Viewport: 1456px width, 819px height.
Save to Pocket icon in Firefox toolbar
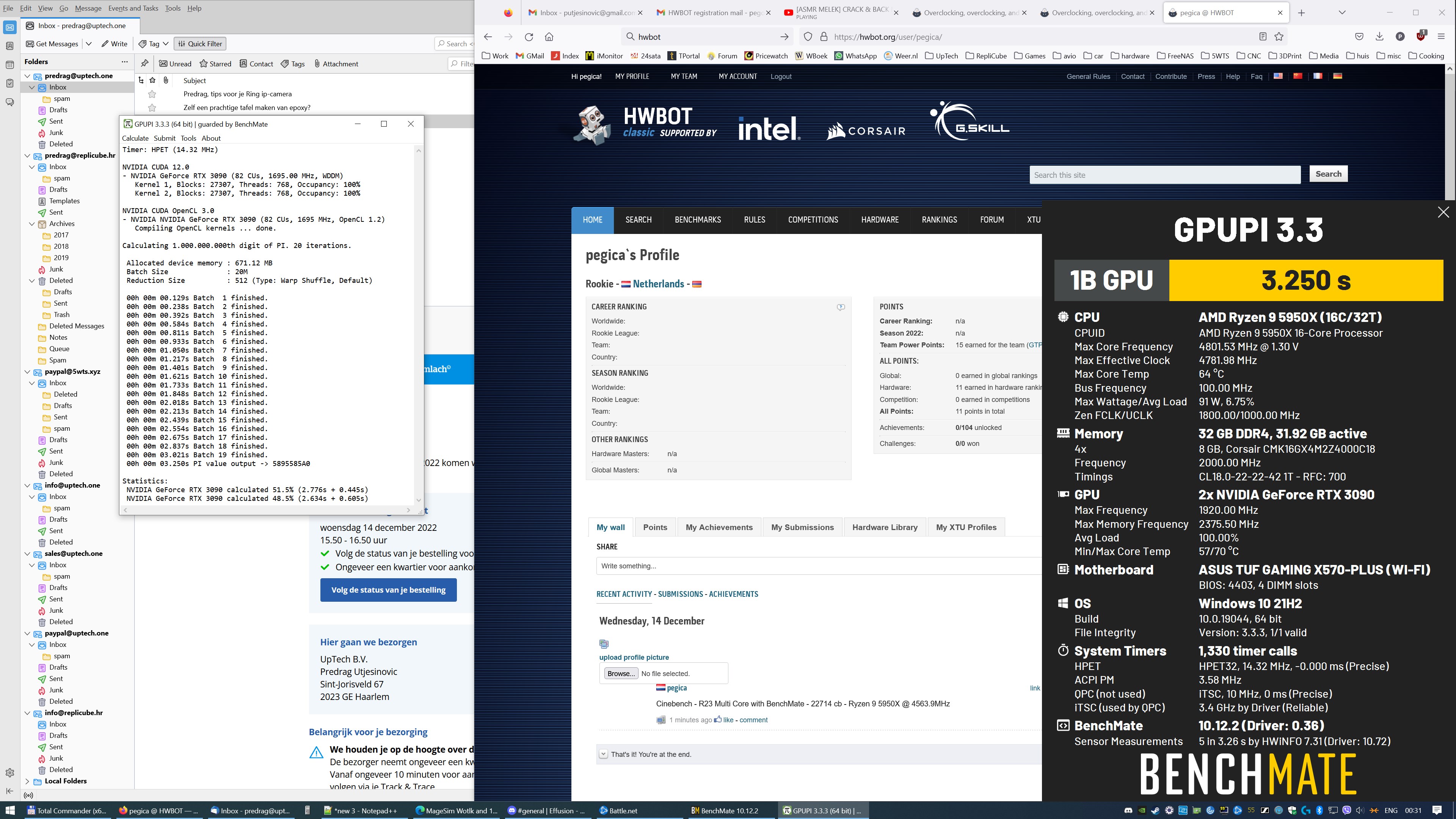pyautogui.click(x=1359, y=37)
